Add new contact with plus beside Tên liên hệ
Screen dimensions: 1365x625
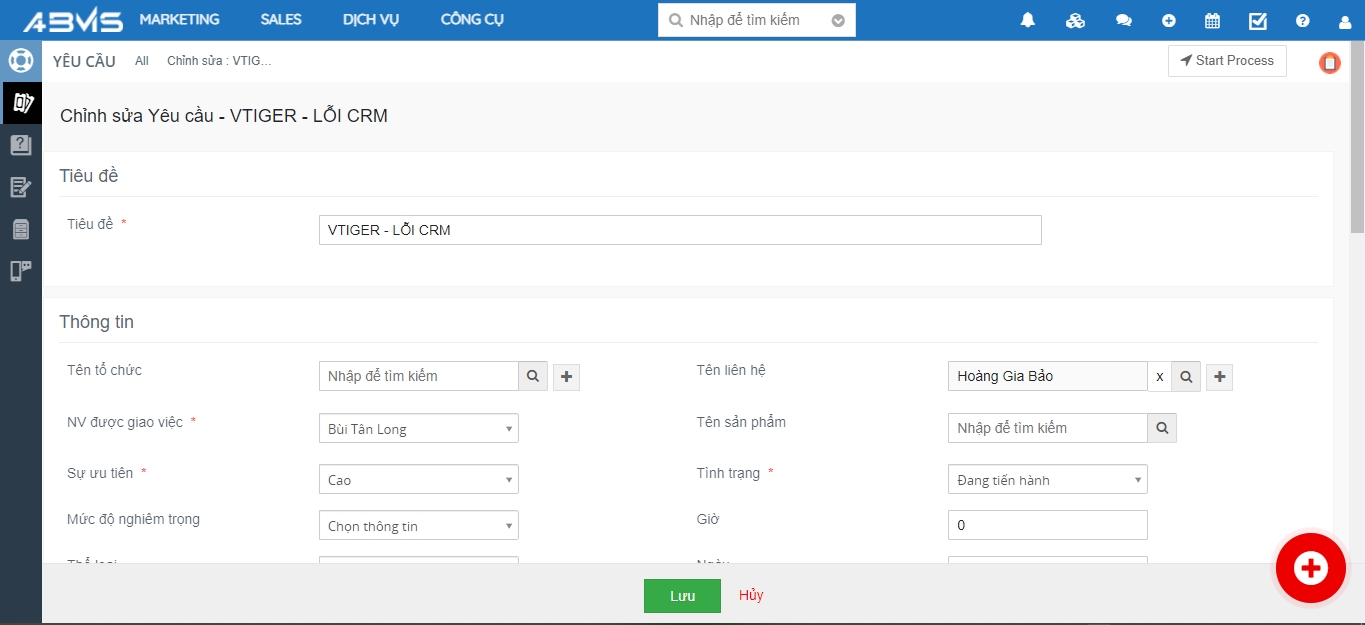point(1219,377)
